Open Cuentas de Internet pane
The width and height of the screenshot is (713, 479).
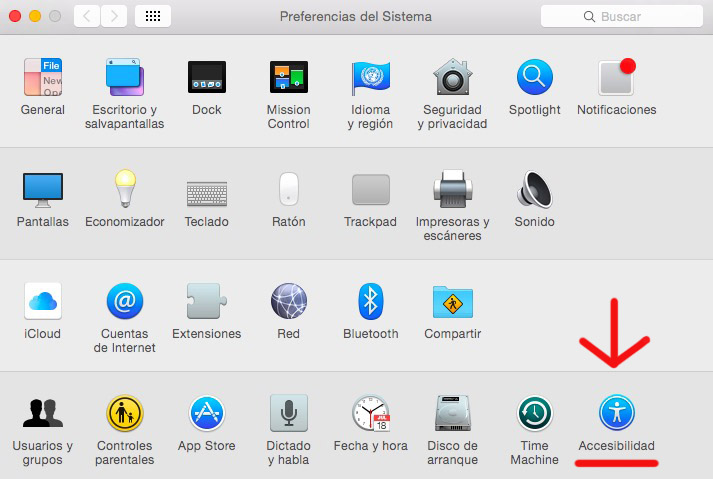pos(125,301)
